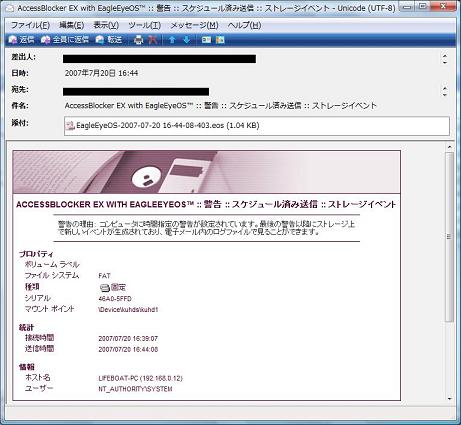
Task: Go to next message with down arrow
Action: (x=187, y=40)
